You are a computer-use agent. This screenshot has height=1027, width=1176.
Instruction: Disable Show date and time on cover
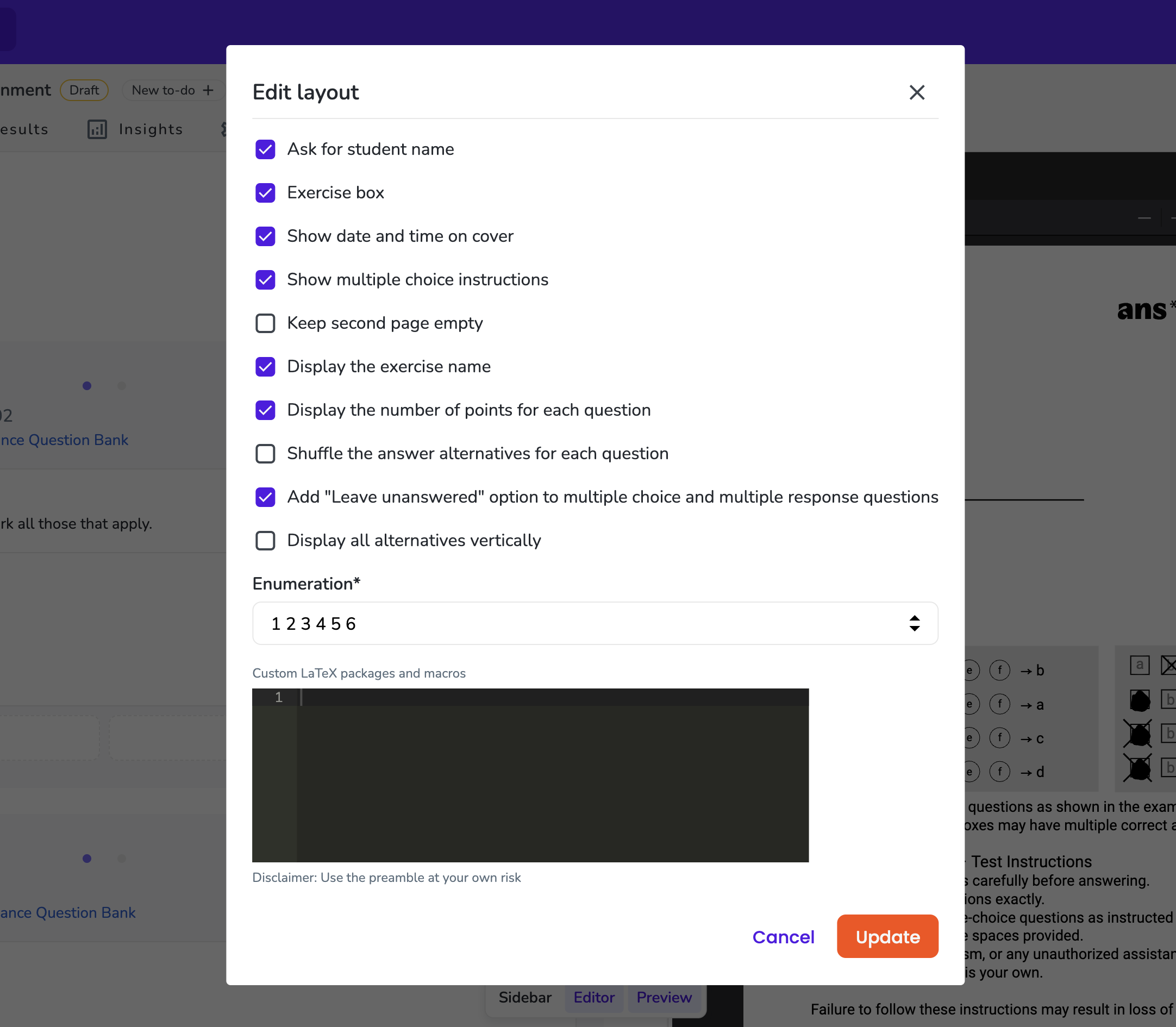click(x=265, y=236)
